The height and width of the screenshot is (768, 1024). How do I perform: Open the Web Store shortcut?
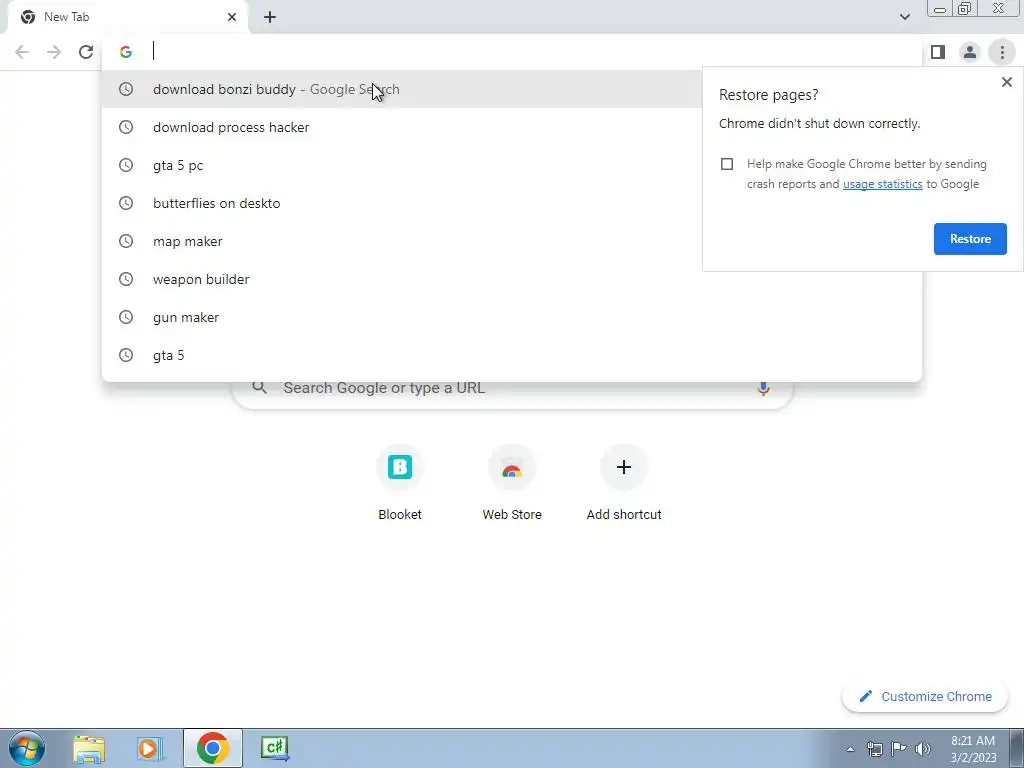(x=512, y=485)
